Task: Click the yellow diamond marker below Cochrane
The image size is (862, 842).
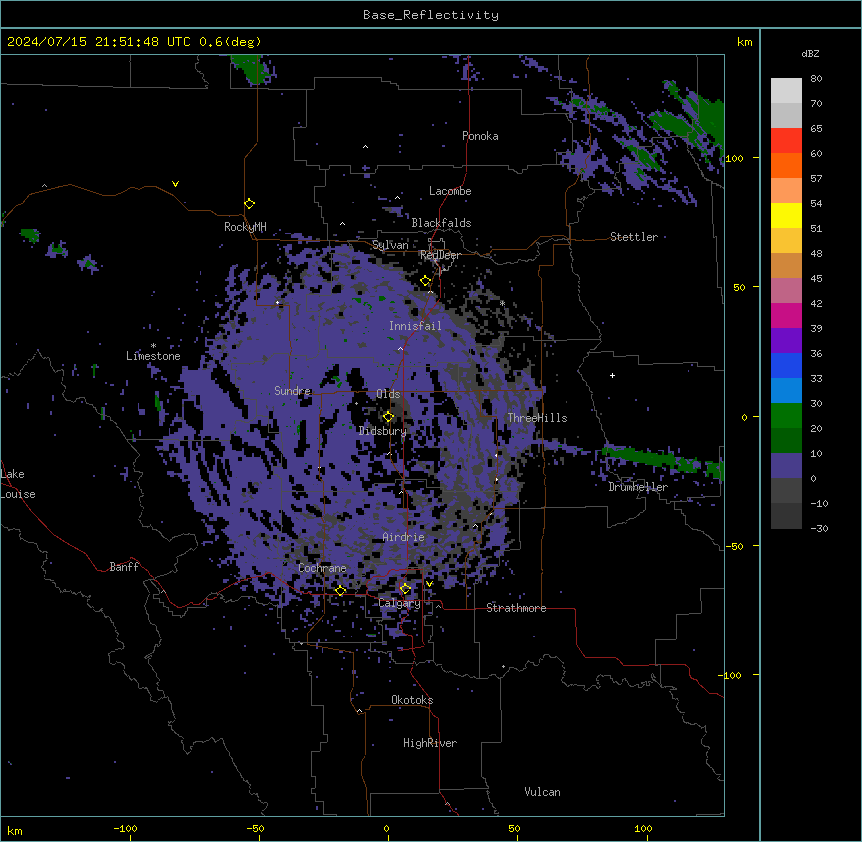Action: pyautogui.click(x=340, y=591)
